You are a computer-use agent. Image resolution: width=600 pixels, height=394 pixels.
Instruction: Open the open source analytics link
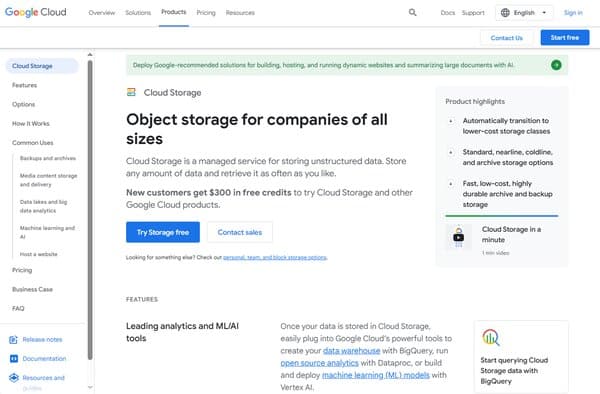click(319, 363)
